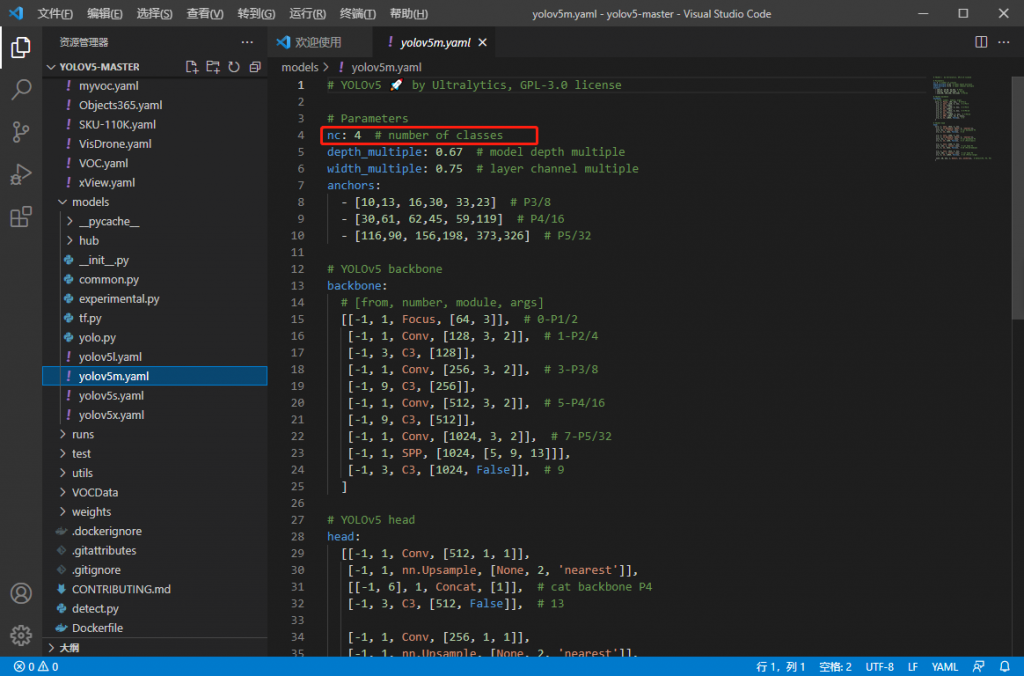1024x676 pixels.
Task: Click the New Folder icon in explorer header
Action: point(213,67)
